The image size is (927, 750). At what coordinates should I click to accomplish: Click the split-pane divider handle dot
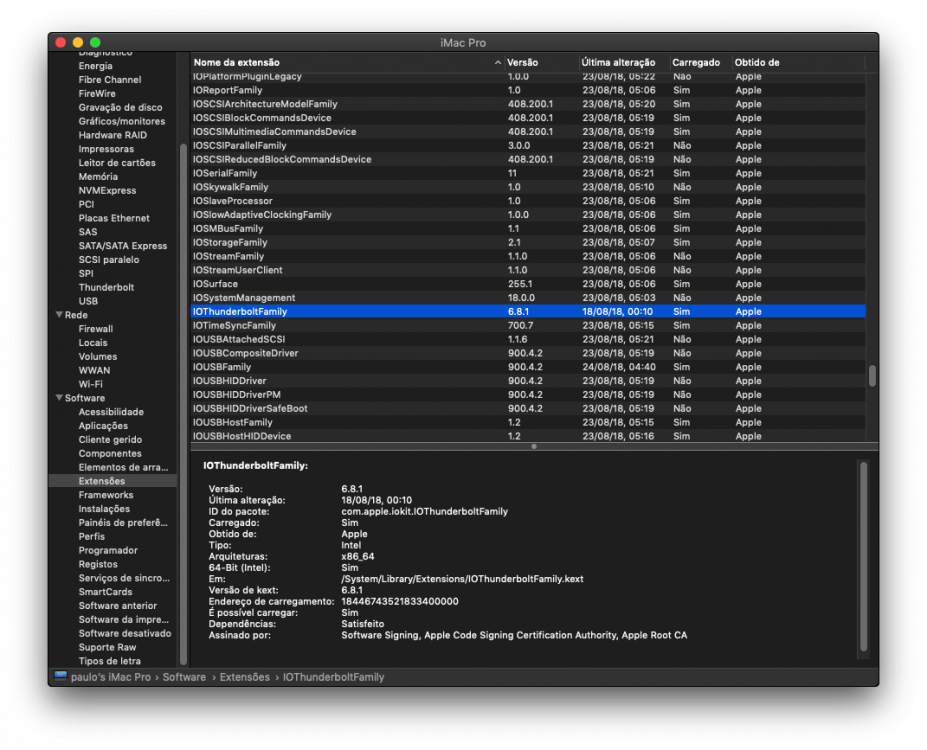pyautogui.click(x=534, y=447)
